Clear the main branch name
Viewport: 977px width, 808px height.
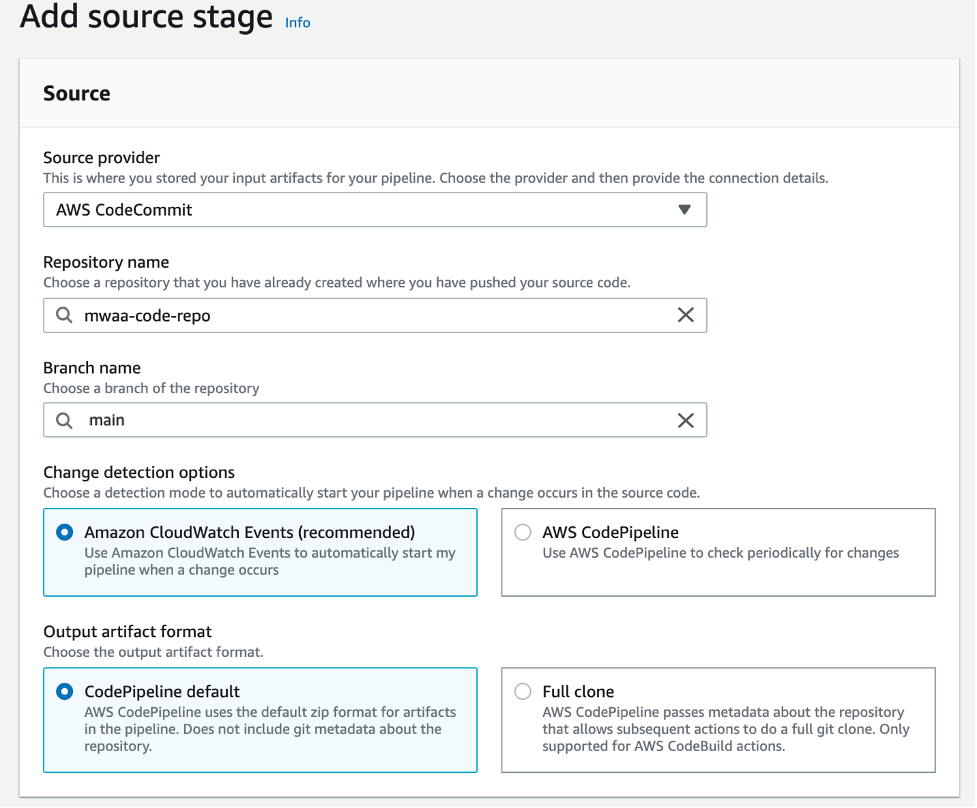[686, 420]
